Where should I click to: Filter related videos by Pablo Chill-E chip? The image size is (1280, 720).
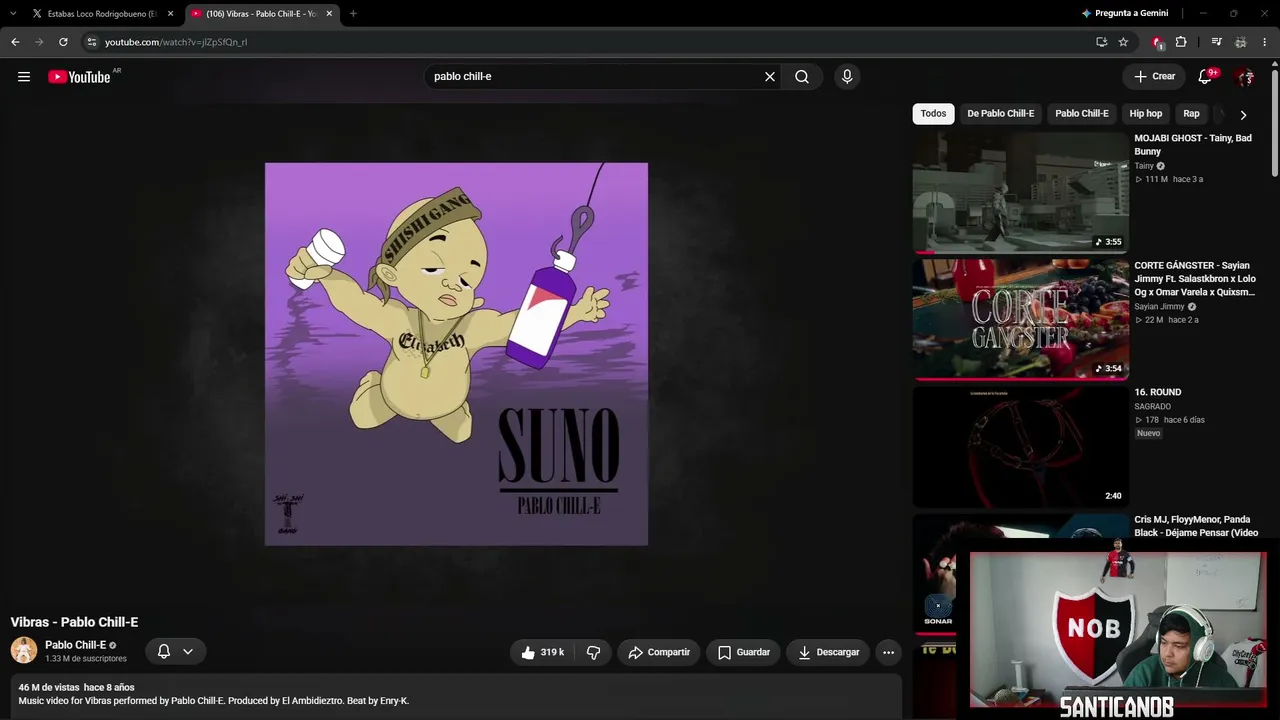click(1082, 114)
